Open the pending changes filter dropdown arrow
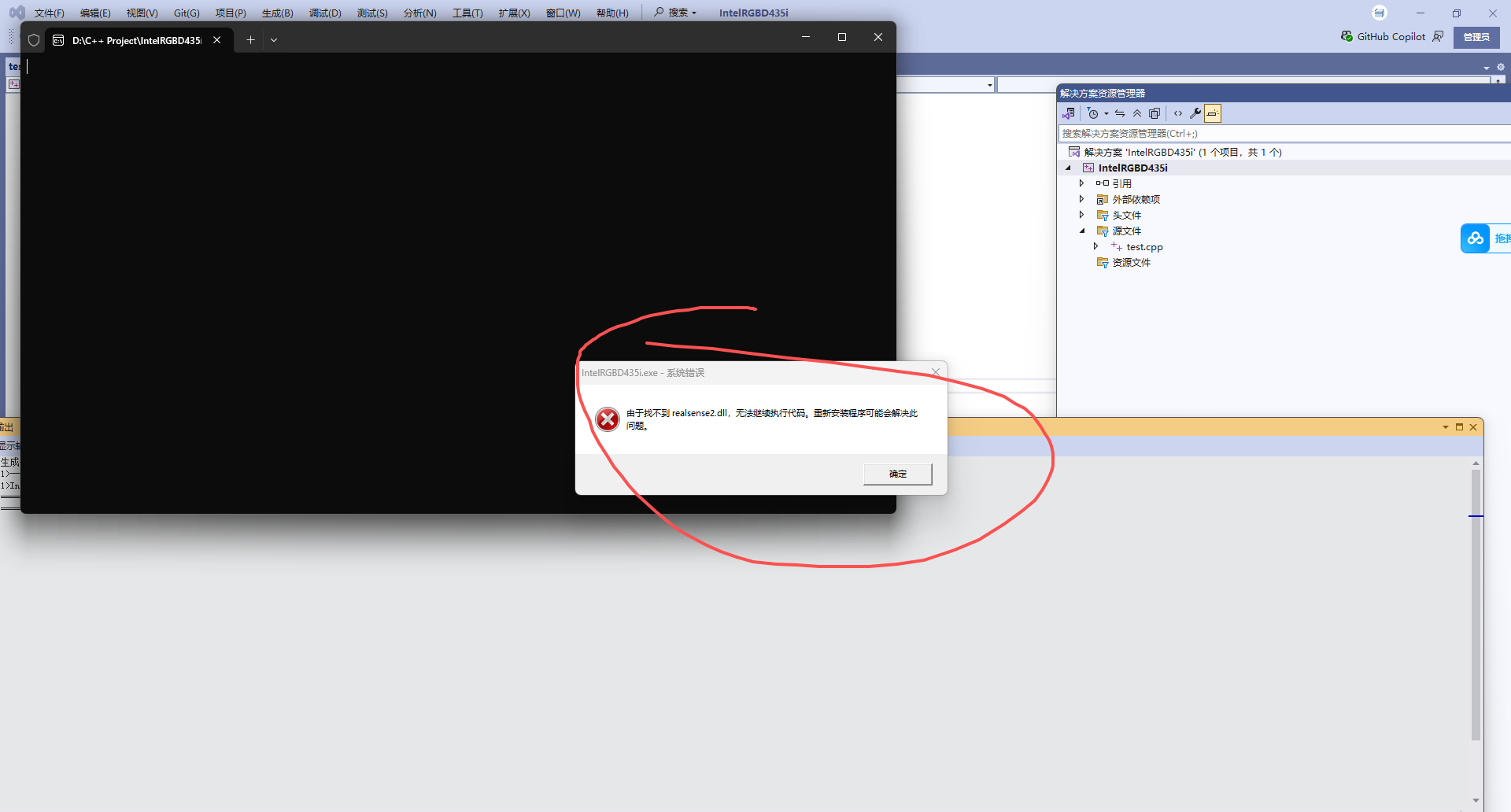Viewport: 1511px width, 812px height. (1106, 114)
